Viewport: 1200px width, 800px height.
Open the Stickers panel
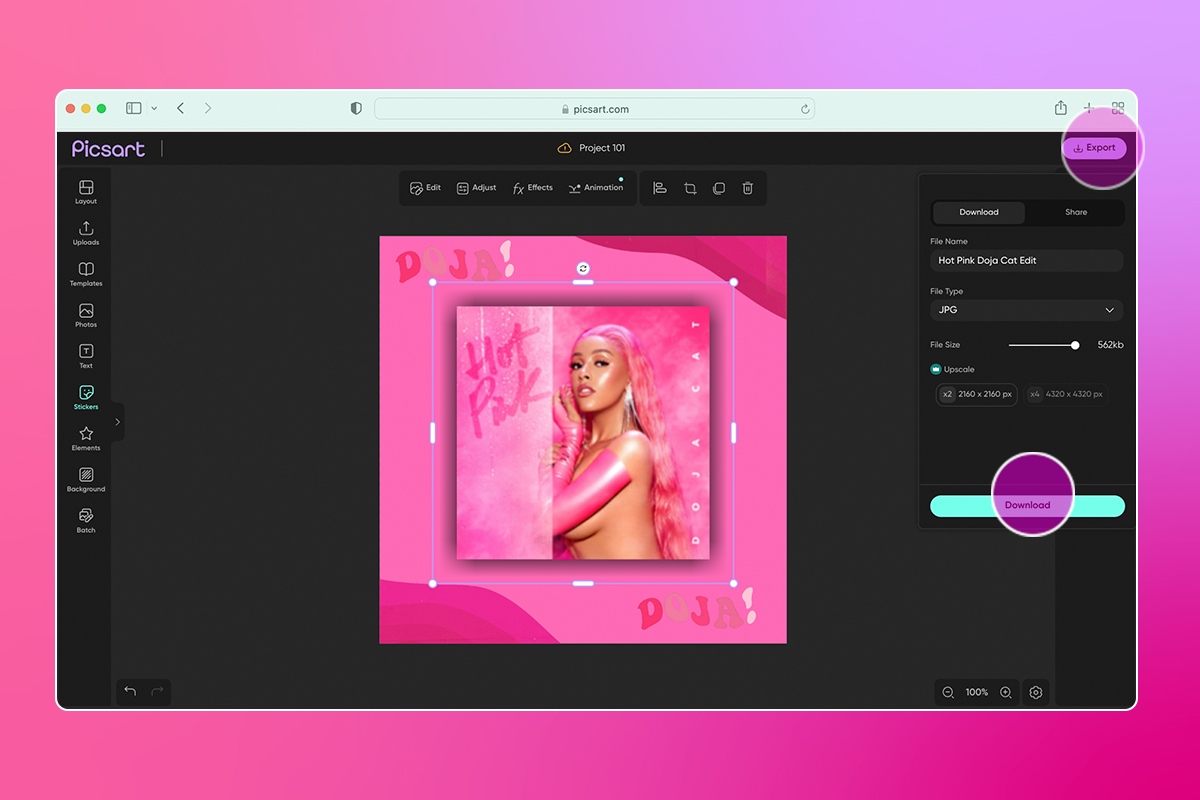pyautogui.click(x=85, y=396)
